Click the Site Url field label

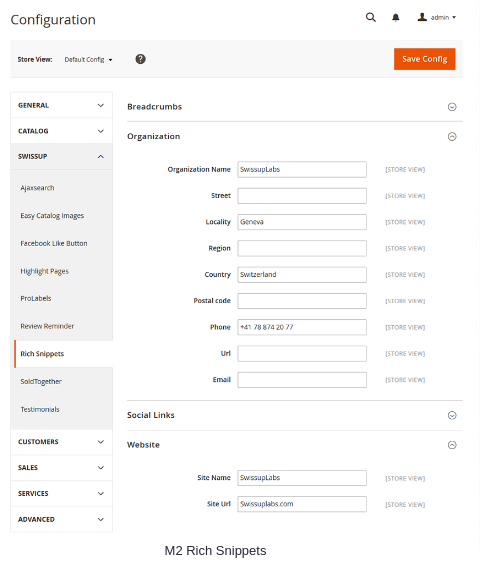point(219,504)
